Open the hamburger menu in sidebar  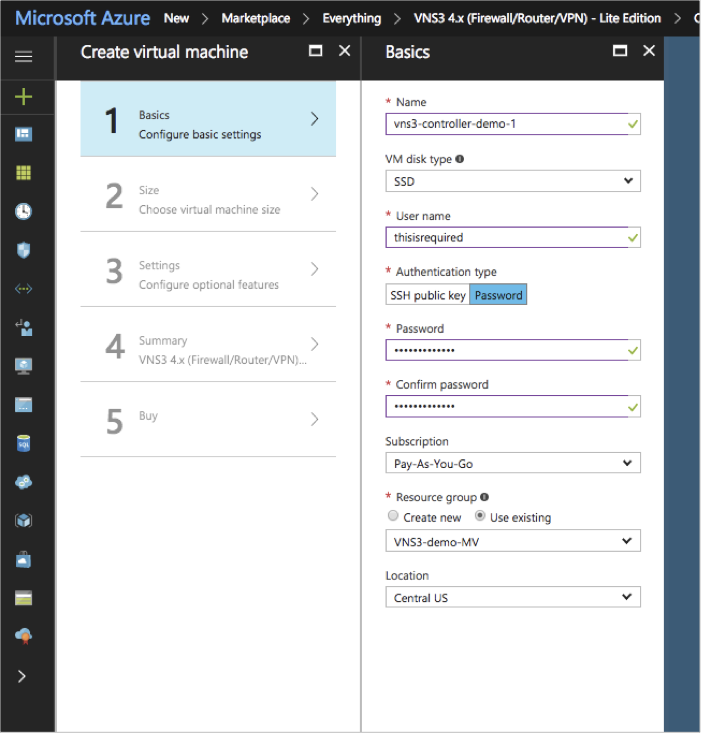(23, 57)
